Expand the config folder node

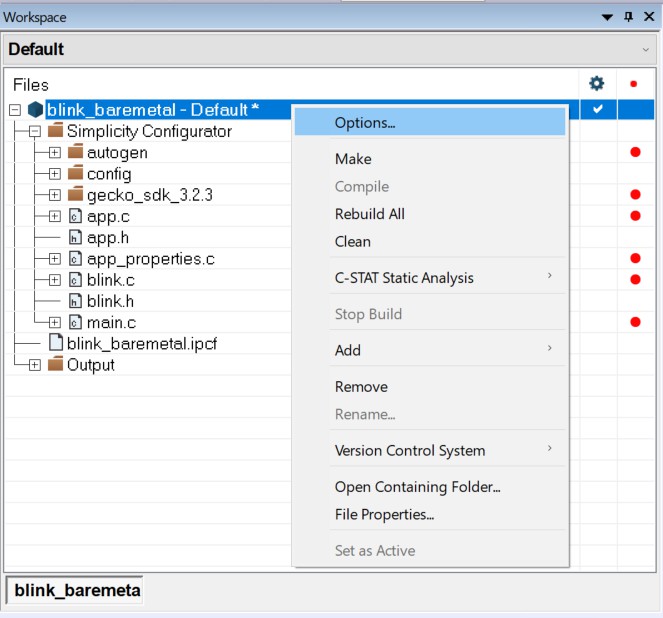point(54,174)
